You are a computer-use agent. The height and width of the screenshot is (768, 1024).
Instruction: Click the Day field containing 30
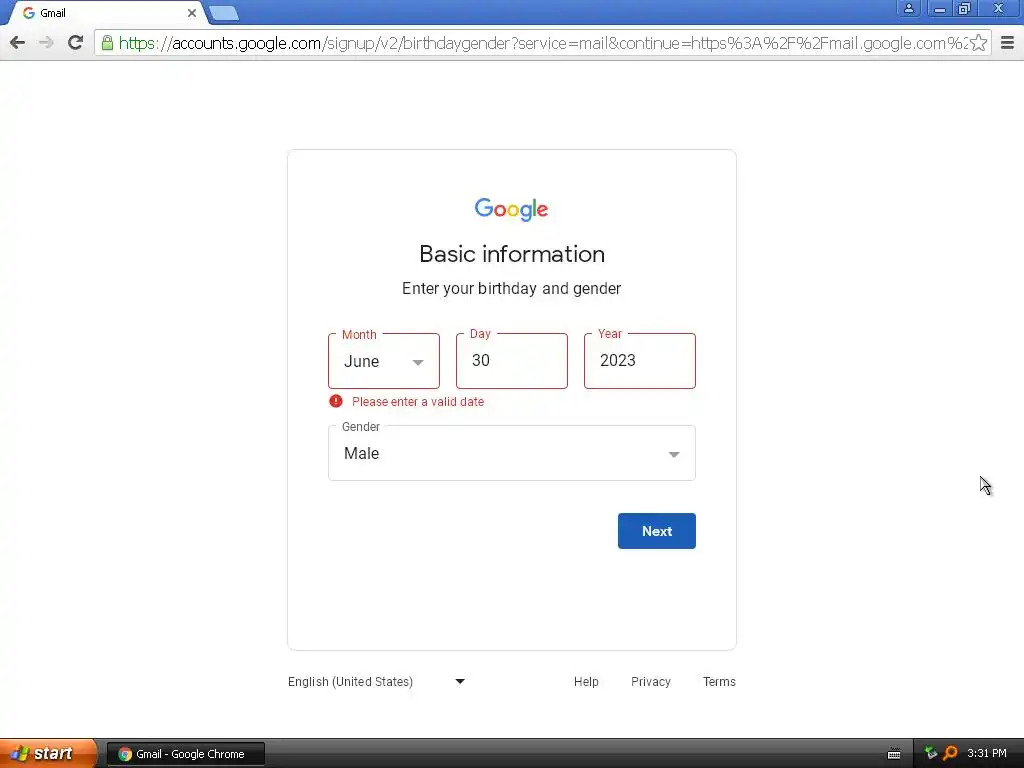pos(512,361)
